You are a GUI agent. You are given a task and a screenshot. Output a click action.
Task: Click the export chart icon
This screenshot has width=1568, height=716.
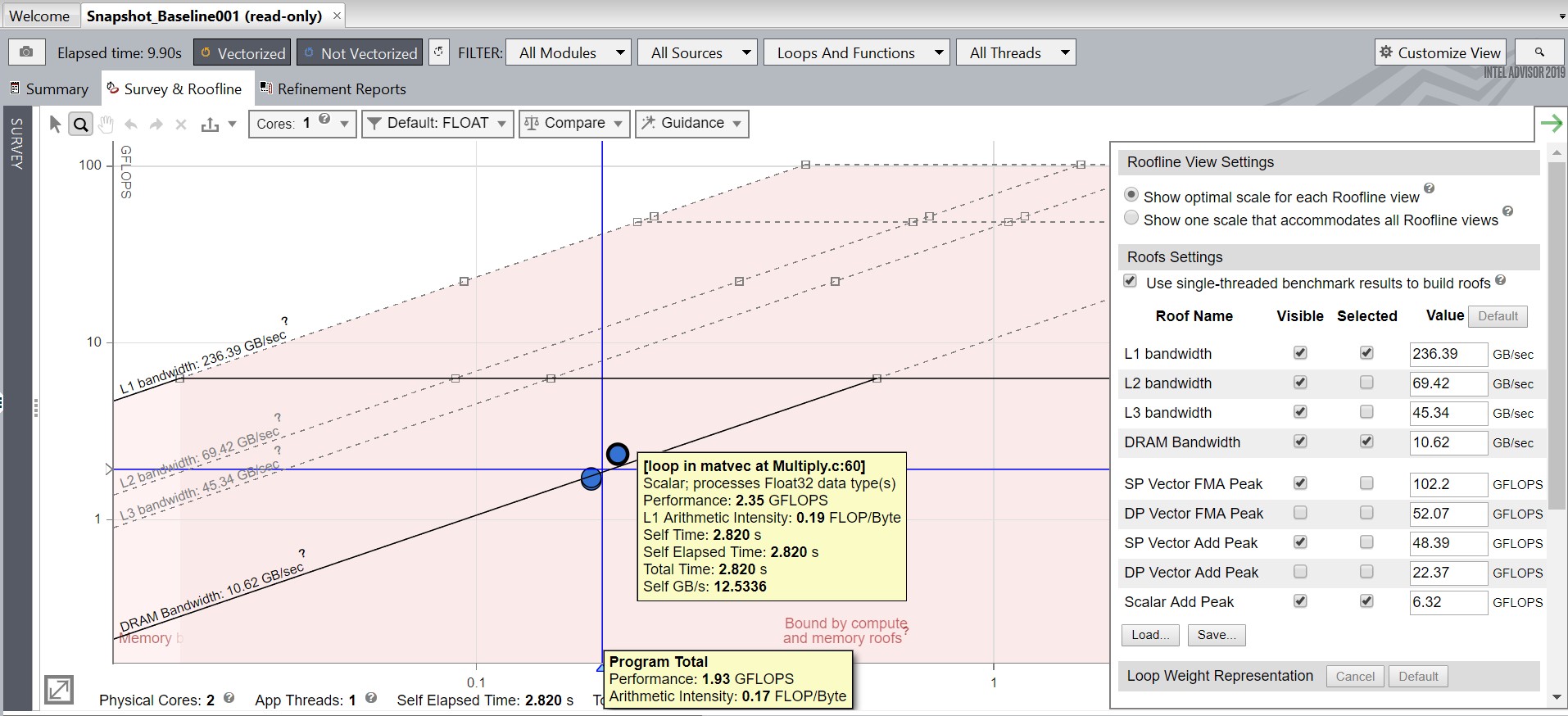click(210, 125)
